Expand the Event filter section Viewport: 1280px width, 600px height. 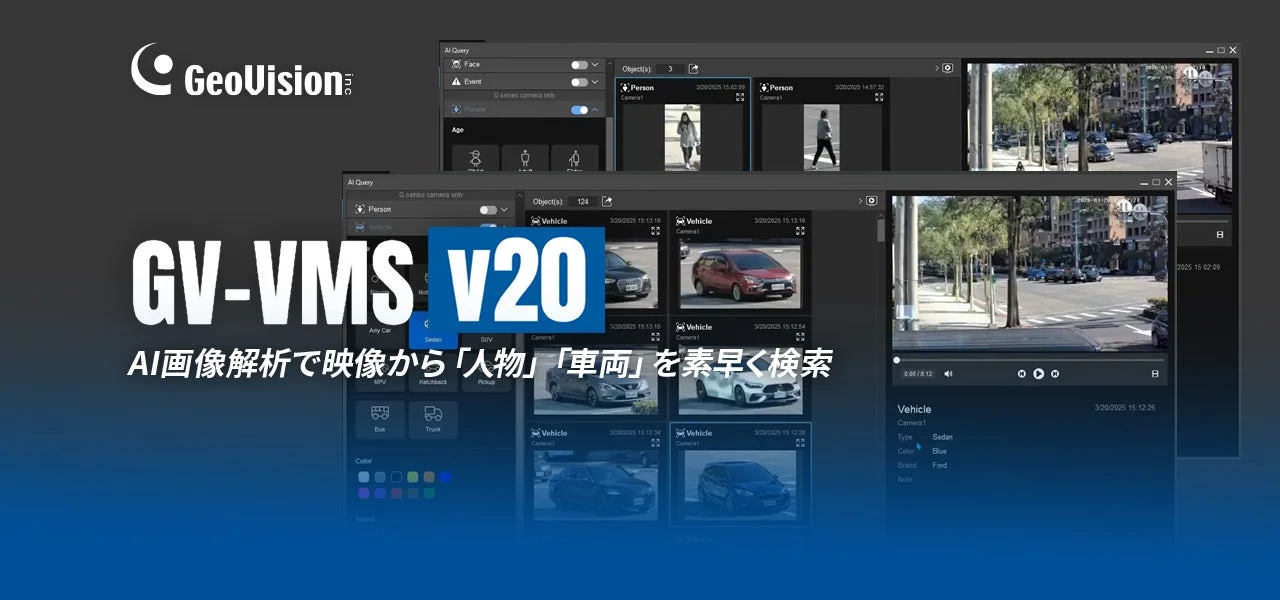click(x=596, y=81)
